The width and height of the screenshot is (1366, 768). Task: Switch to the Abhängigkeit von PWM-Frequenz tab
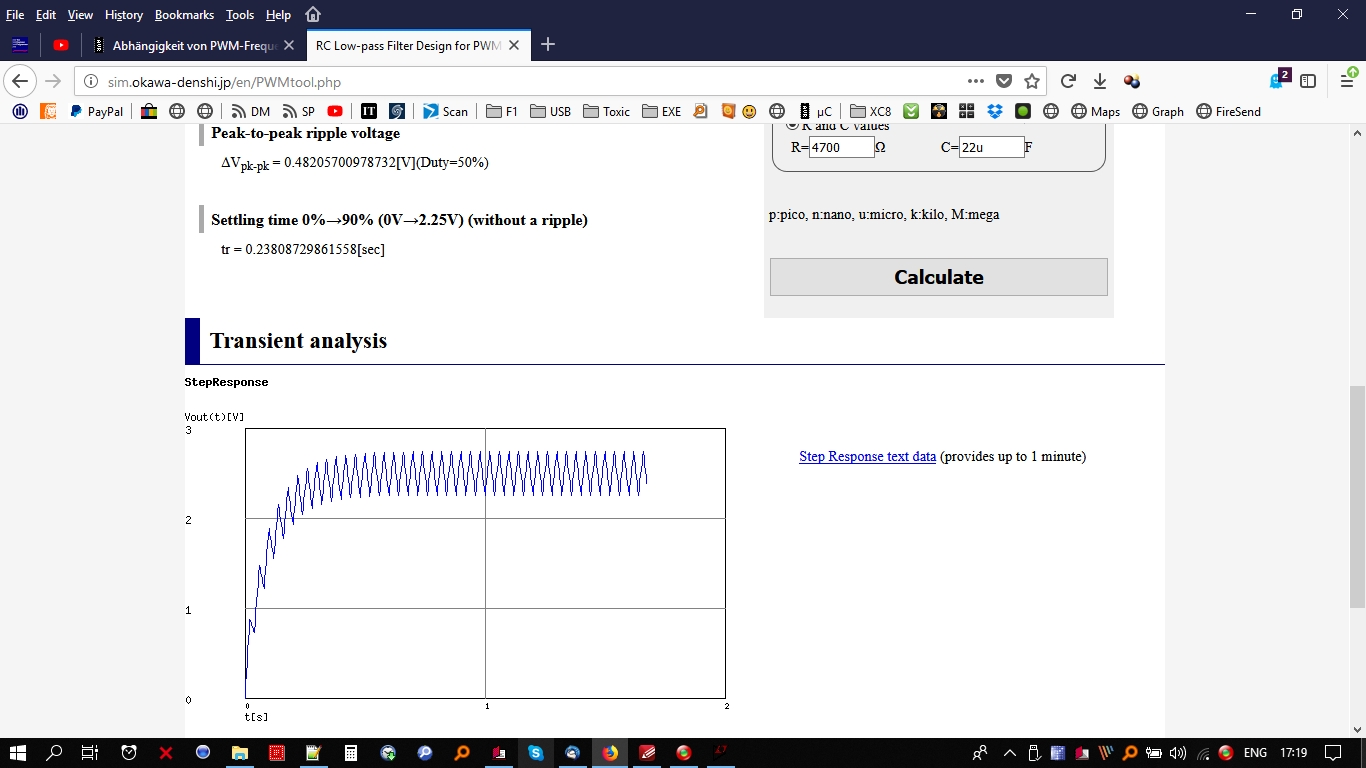(196, 45)
